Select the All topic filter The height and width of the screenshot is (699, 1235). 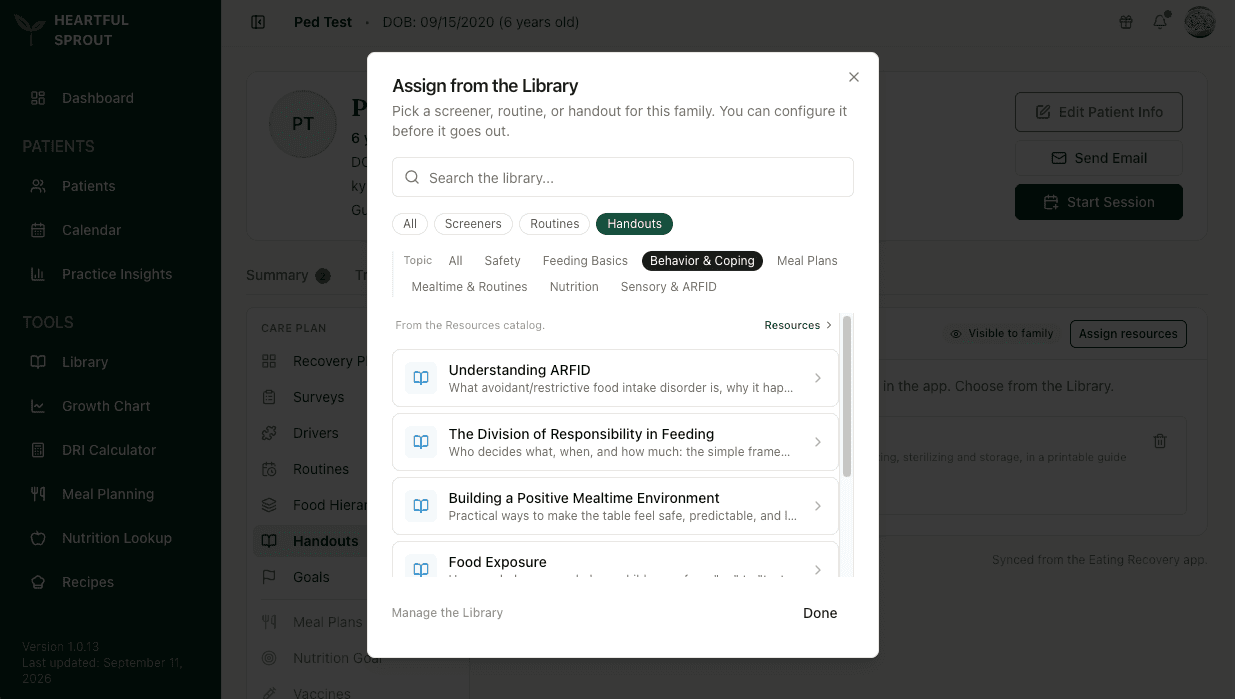456,261
